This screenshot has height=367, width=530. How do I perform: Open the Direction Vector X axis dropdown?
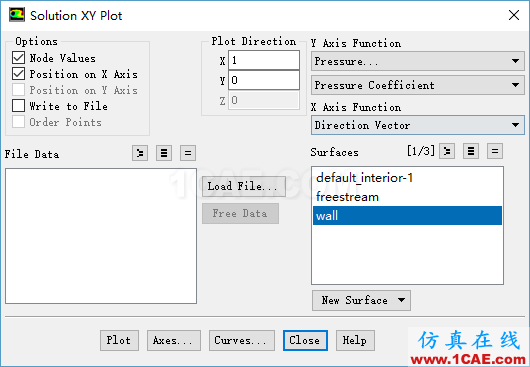click(418, 125)
